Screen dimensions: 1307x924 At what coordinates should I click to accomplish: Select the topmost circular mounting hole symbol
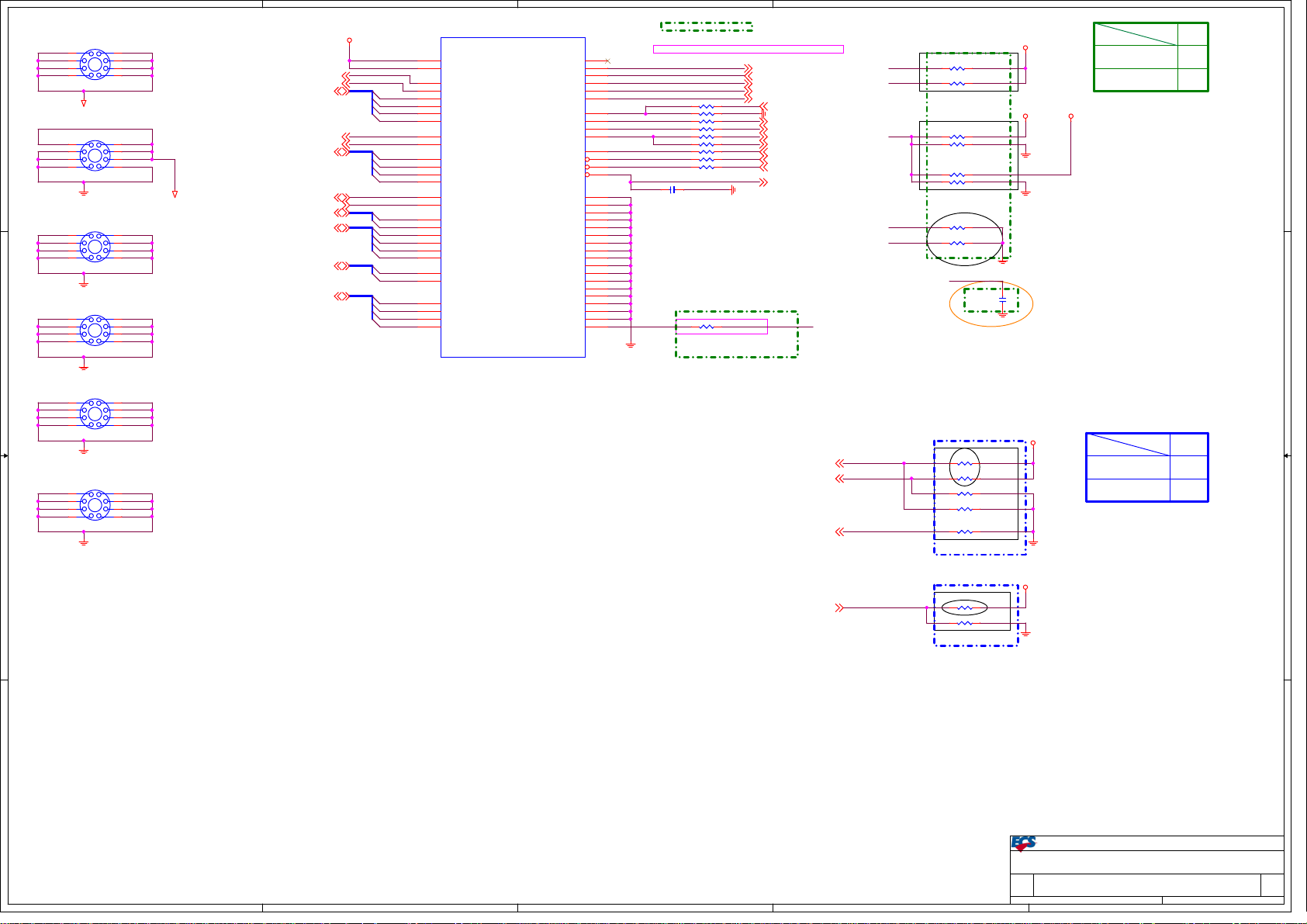pyautogui.click(x=95, y=64)
